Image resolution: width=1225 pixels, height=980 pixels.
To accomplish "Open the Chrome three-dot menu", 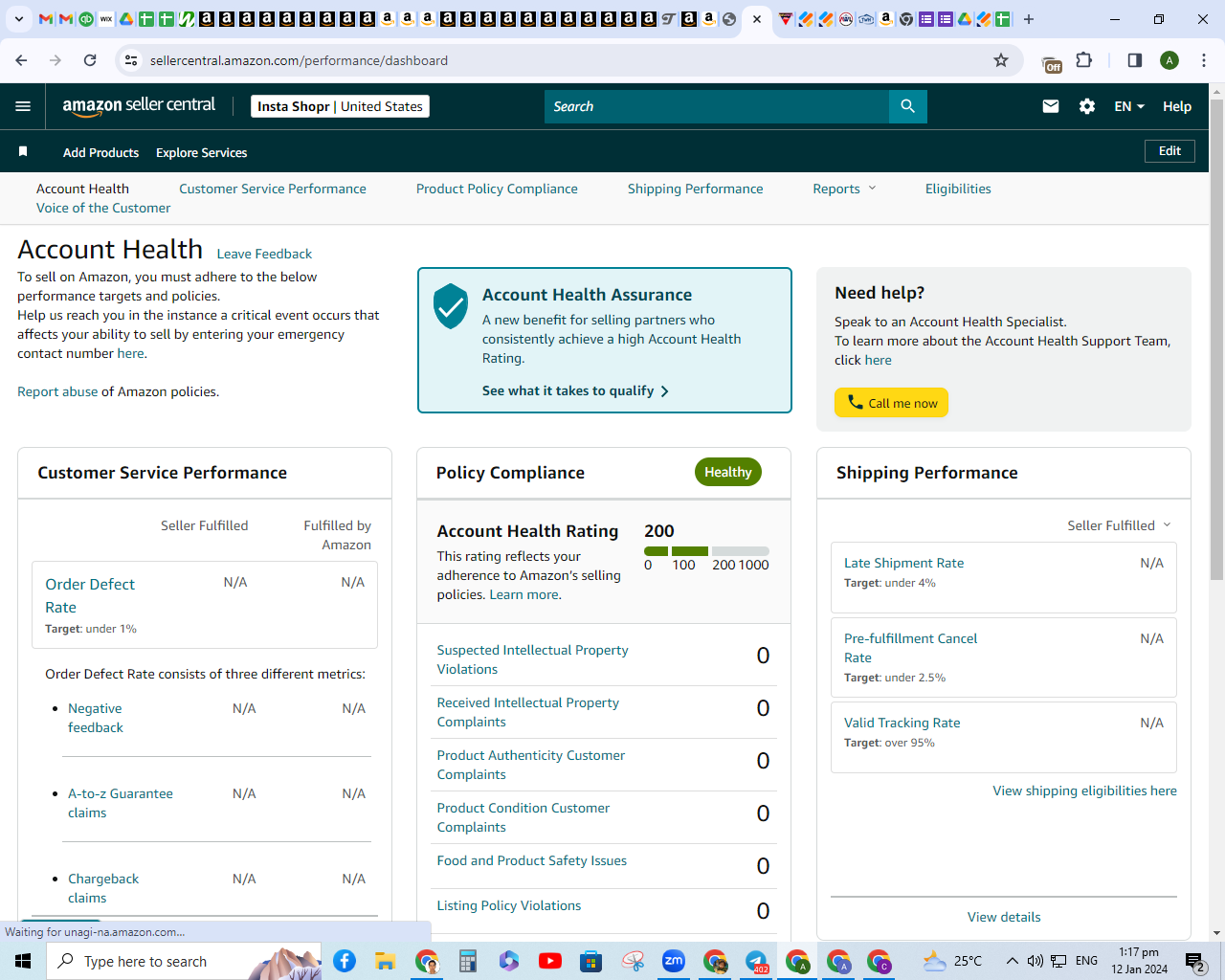I will tap(1204, 60).
